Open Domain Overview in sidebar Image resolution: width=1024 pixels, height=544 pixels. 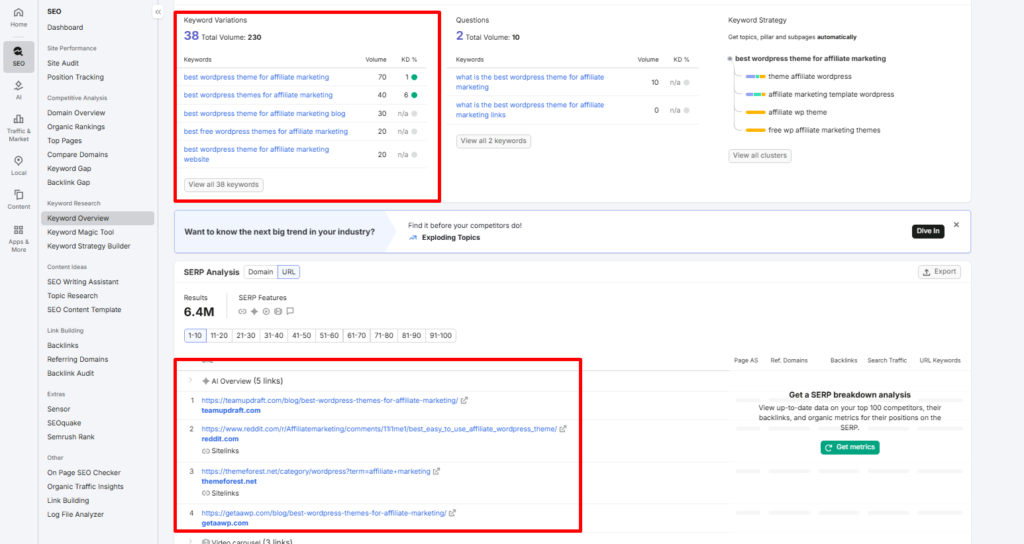click(76, 113)
